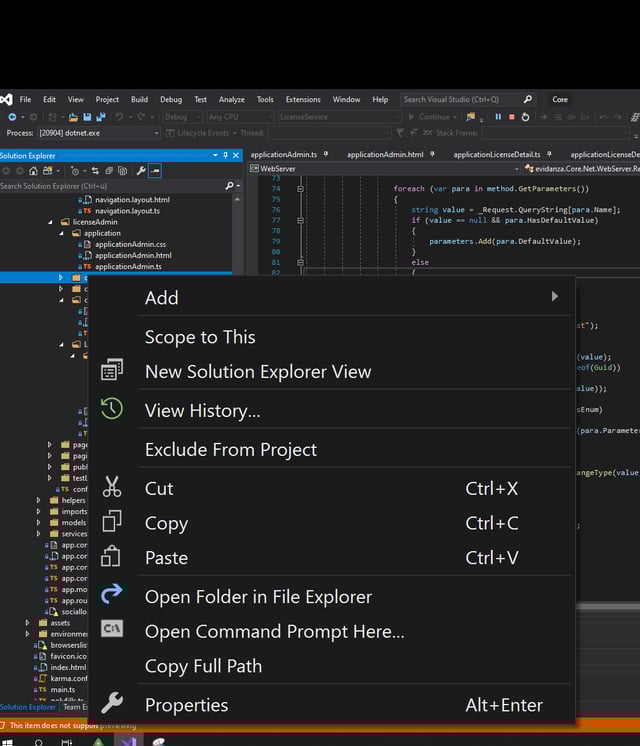Open the WebServer project scope dropdown
The width and height of the screenshot is (640, 746).
(x=517, y=169)
